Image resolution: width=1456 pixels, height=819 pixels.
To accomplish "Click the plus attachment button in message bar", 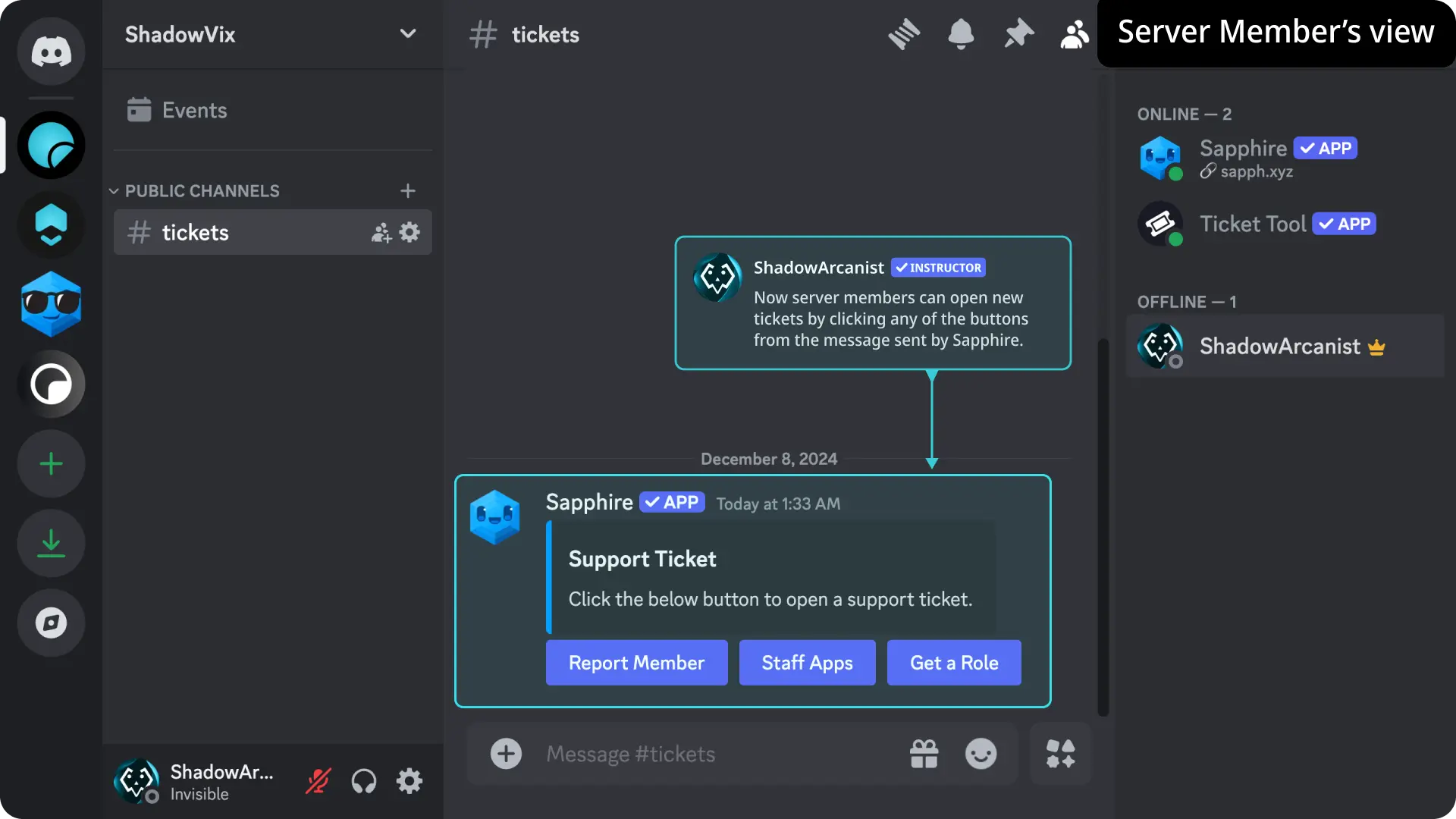I will point(506,754).
